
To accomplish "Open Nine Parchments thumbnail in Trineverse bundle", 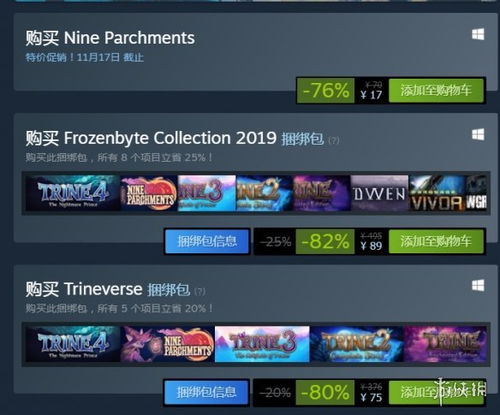I will pos(167,344).
